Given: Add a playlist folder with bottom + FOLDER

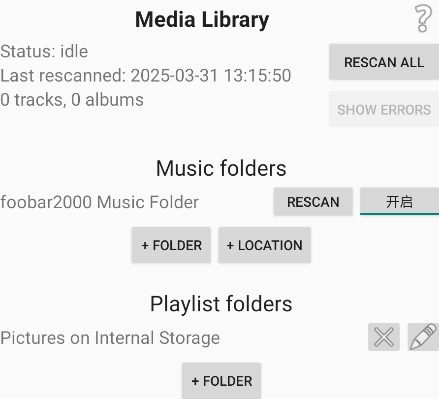Looking at the screenshot, I should point(221,381).
